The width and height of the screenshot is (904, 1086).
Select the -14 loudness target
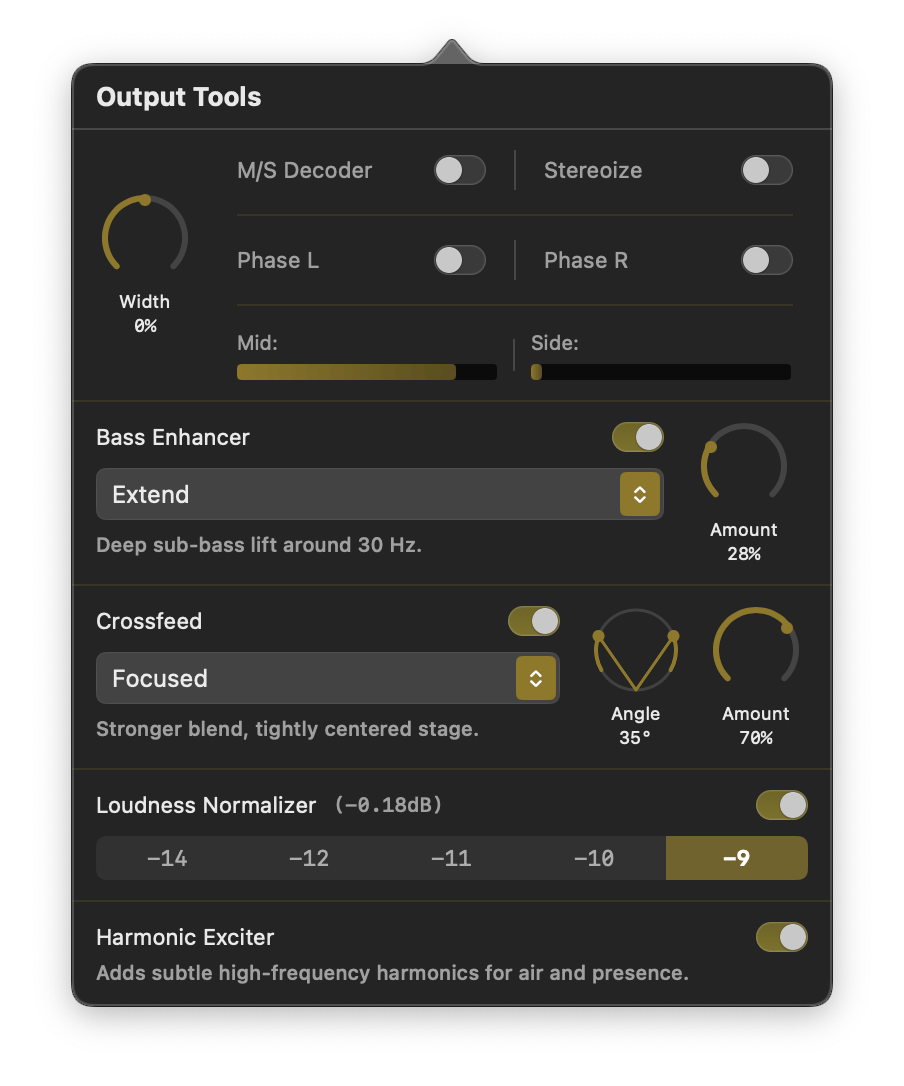pyautogui.click(x=167, y=858)
